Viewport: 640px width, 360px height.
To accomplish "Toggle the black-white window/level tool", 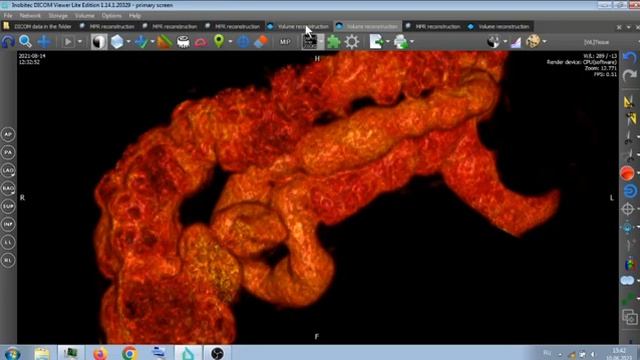I will 98,42.
